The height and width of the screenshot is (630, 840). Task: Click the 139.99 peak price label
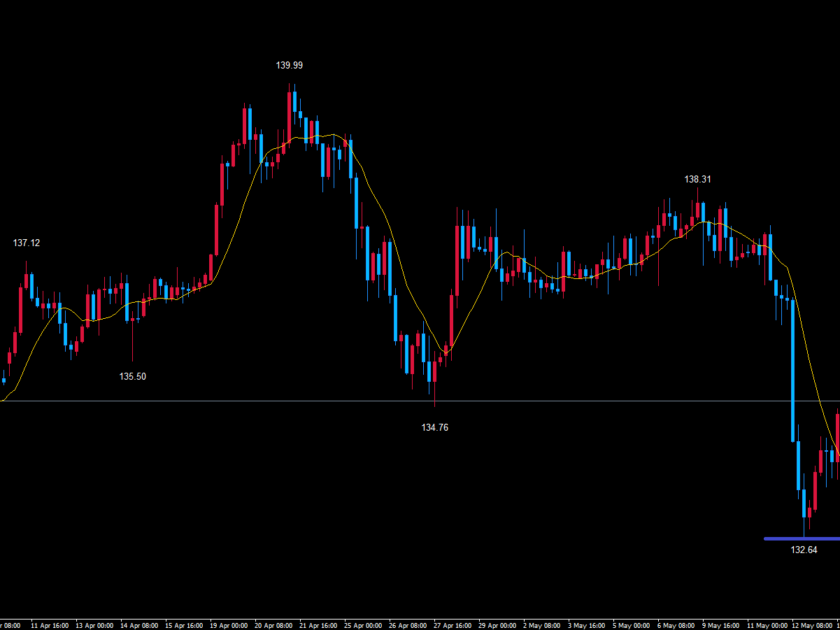pyautogui.click(x=289, y=65)
